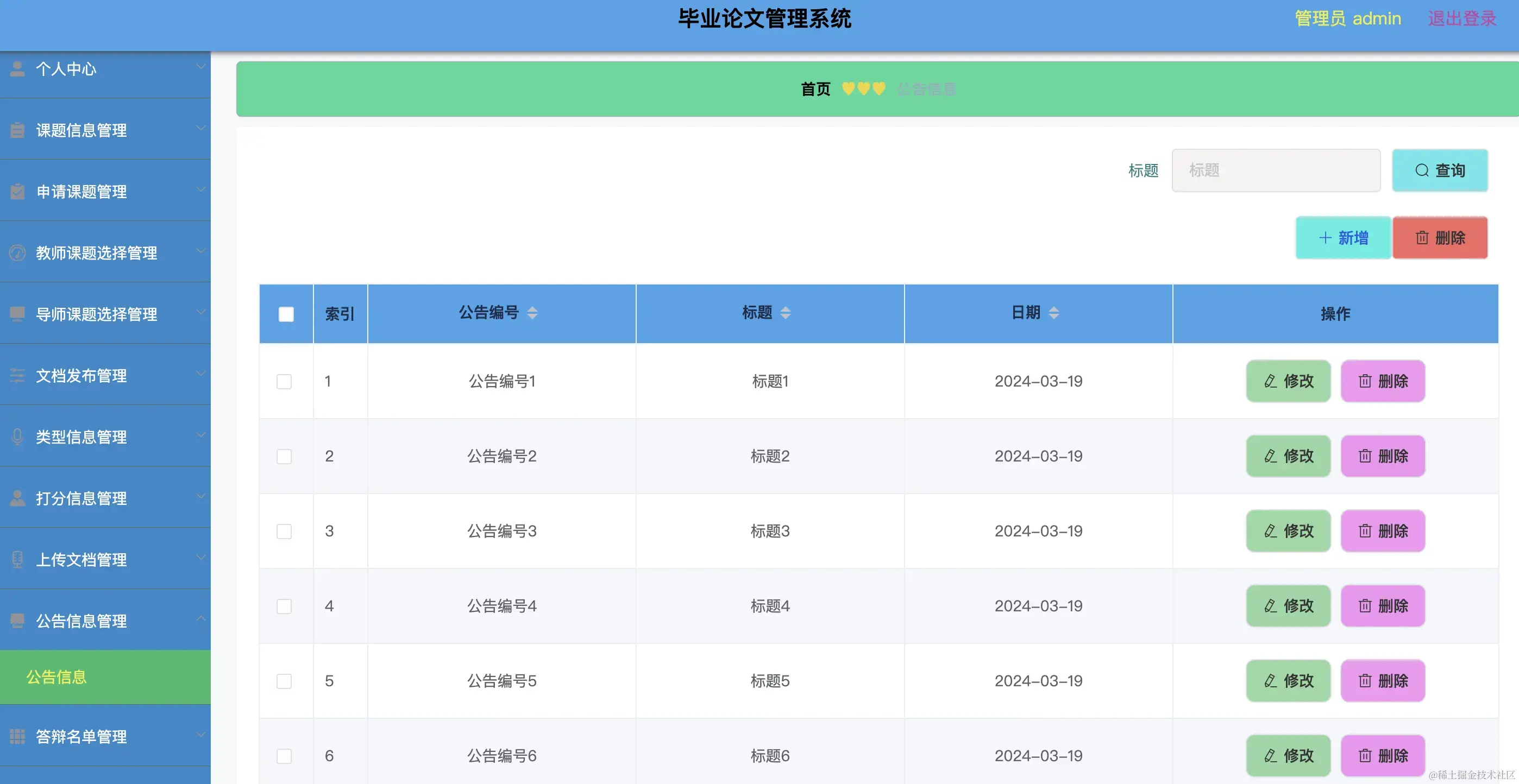This screenshot has height=784, width=1519.
Task: Click the pencil icon on row 1 修改 button
Action: click(x=1270, y=381)
